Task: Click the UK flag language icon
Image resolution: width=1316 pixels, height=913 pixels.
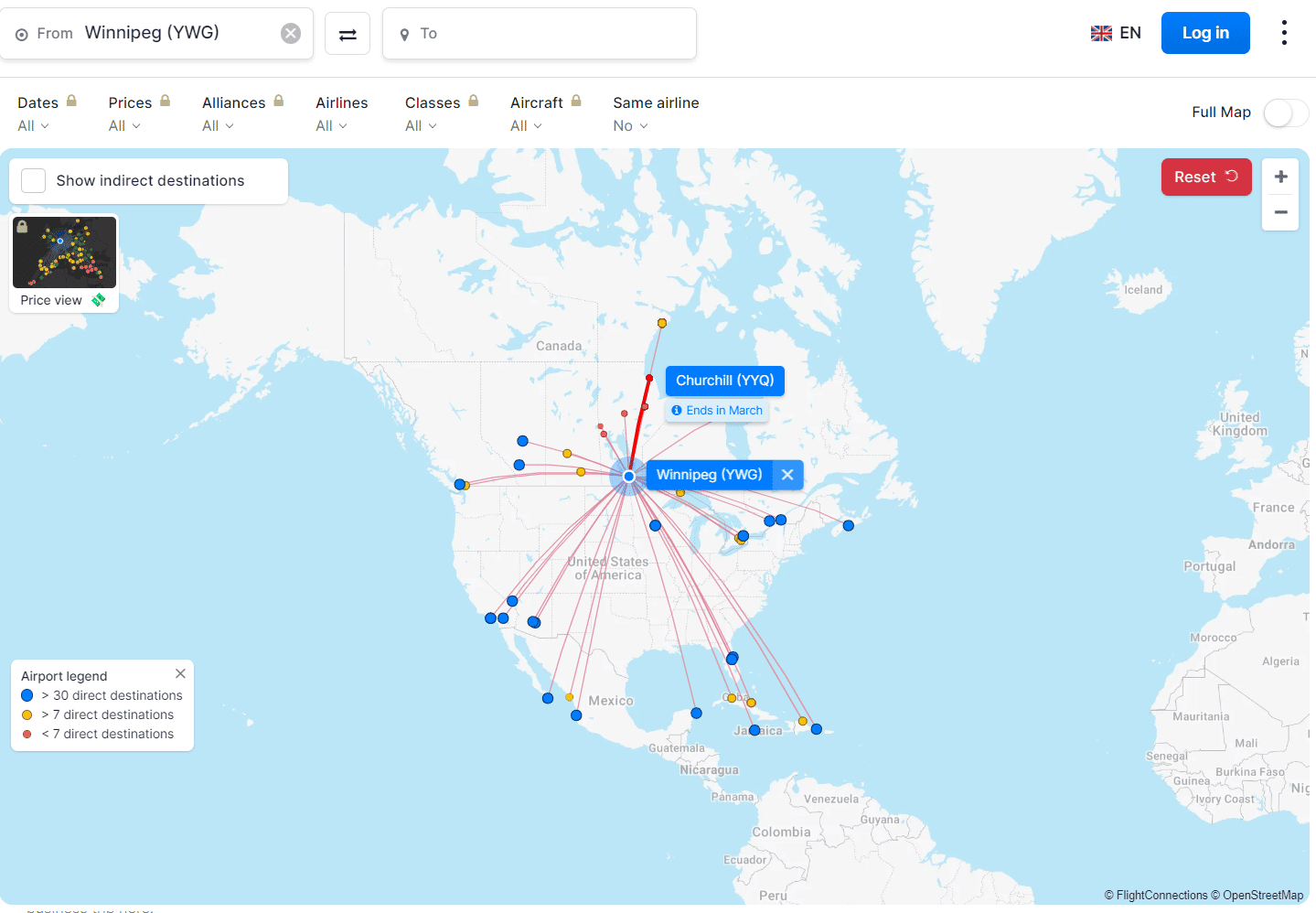Action: (1101, 34)
